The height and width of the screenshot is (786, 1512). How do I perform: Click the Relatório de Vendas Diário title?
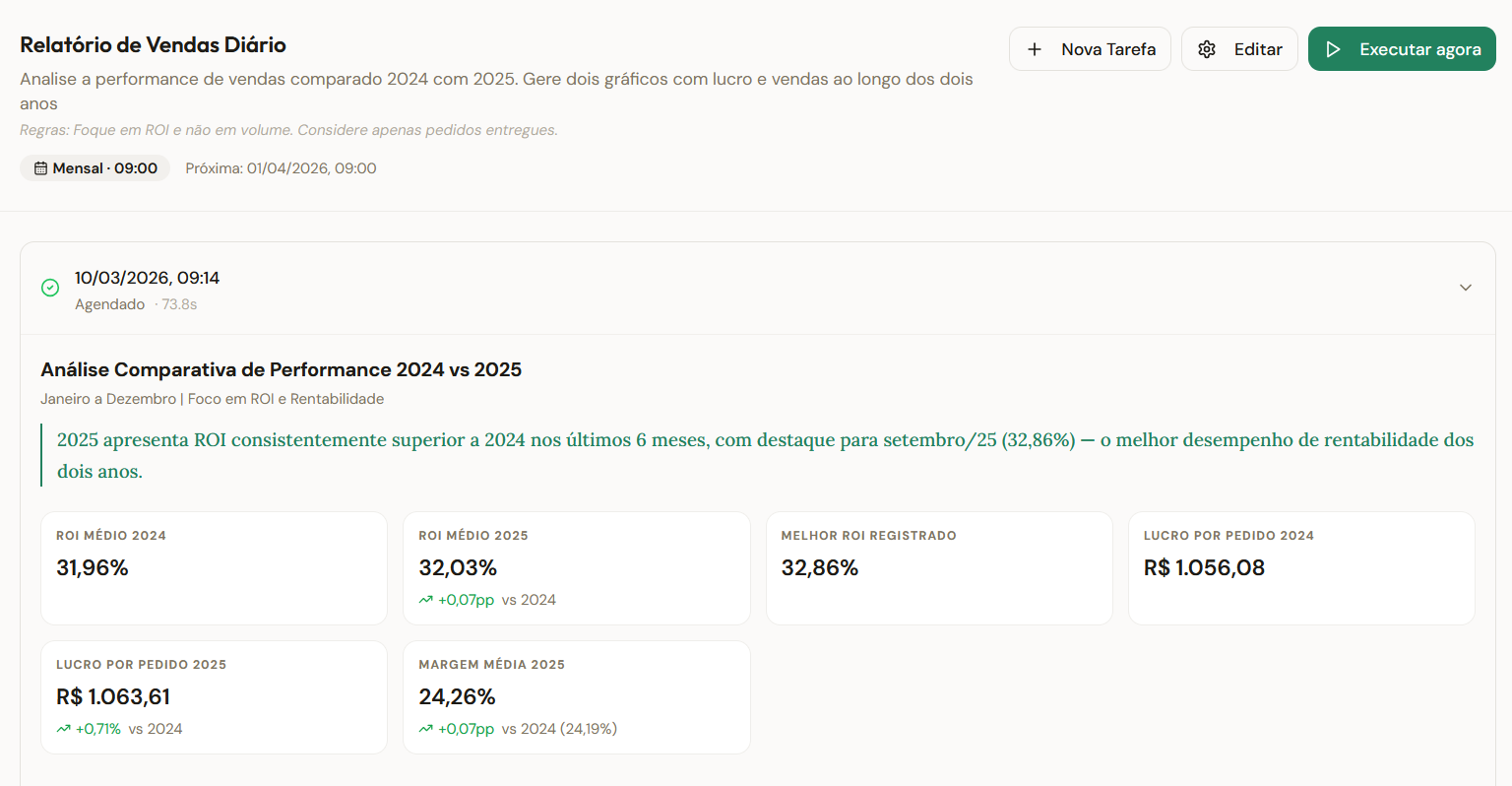(153, 44)
